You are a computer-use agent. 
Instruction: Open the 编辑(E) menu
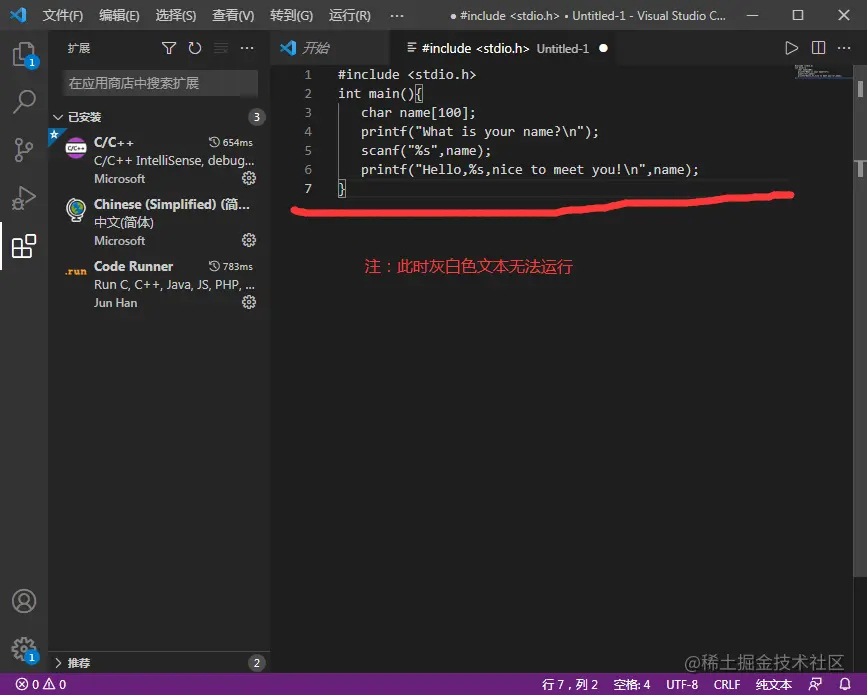[x=119, y=15]
